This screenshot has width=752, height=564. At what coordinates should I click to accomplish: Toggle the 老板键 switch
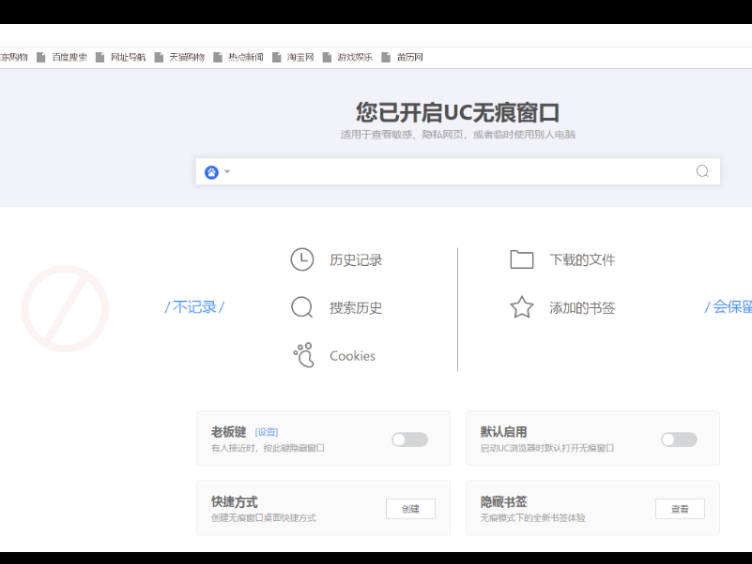pos(410,439)
